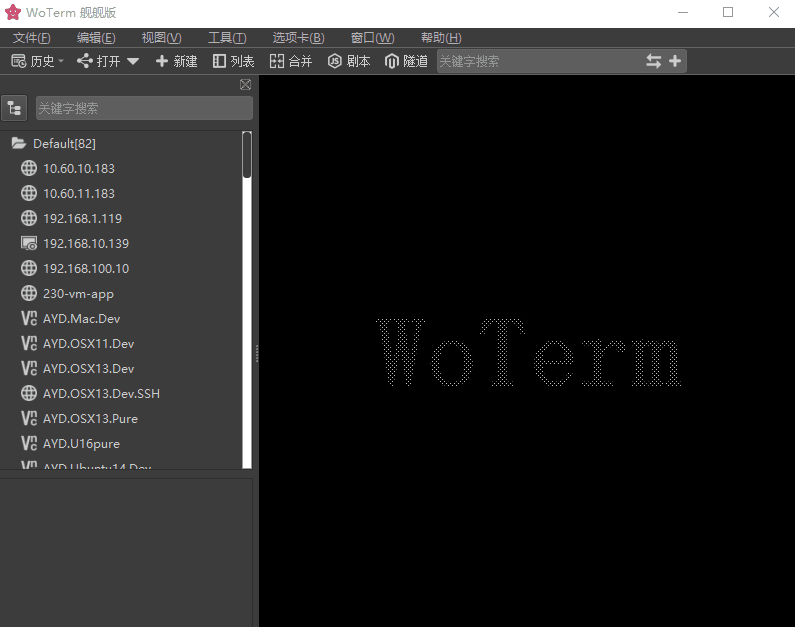
Task: Click the VNC icon beside AYD.OSX11.Dev
Action: coord(29,343)
